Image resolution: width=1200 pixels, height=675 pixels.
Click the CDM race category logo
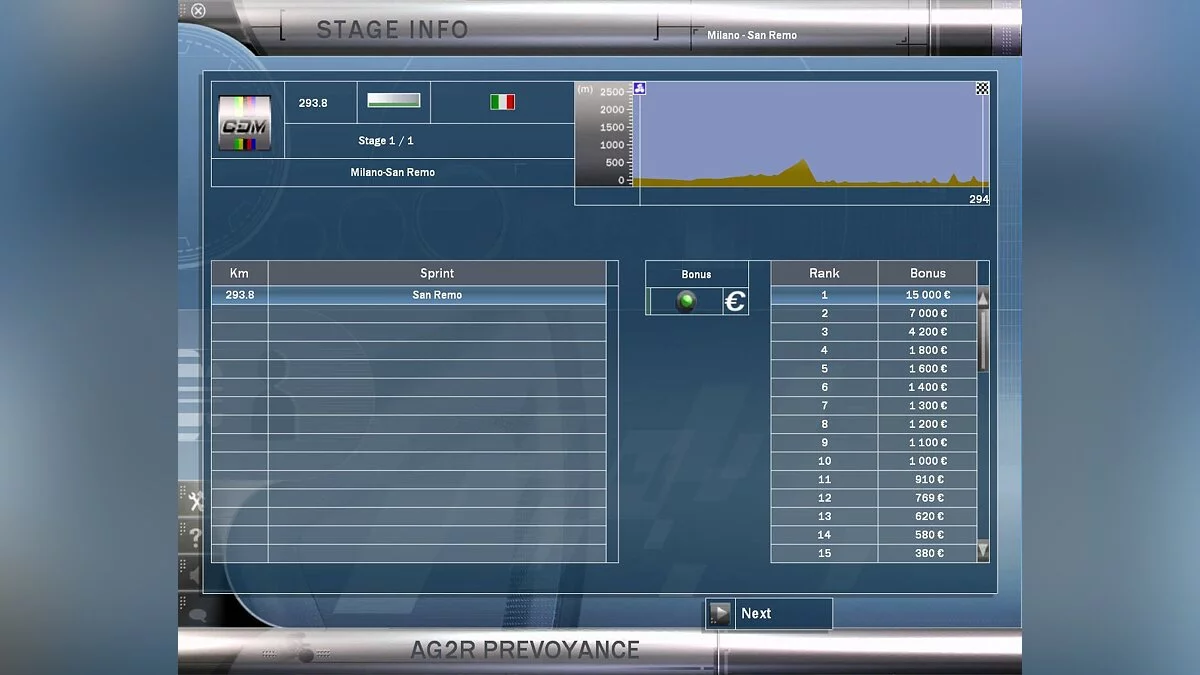click(x=245, y=123)
